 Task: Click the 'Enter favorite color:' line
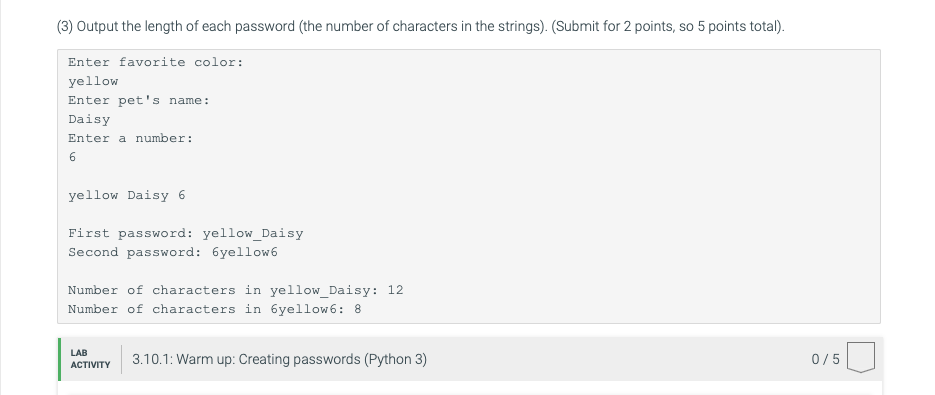point(156,62)
